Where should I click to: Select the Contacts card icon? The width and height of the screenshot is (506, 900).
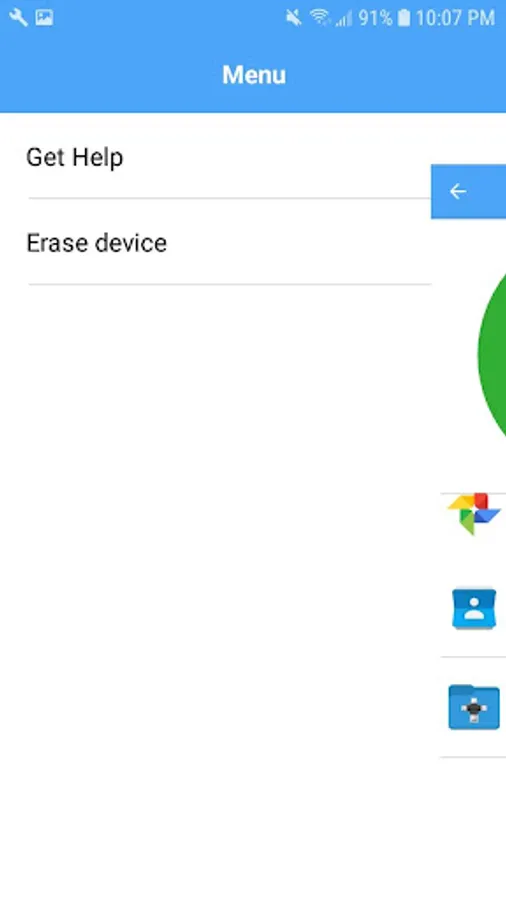click(474, 609)
